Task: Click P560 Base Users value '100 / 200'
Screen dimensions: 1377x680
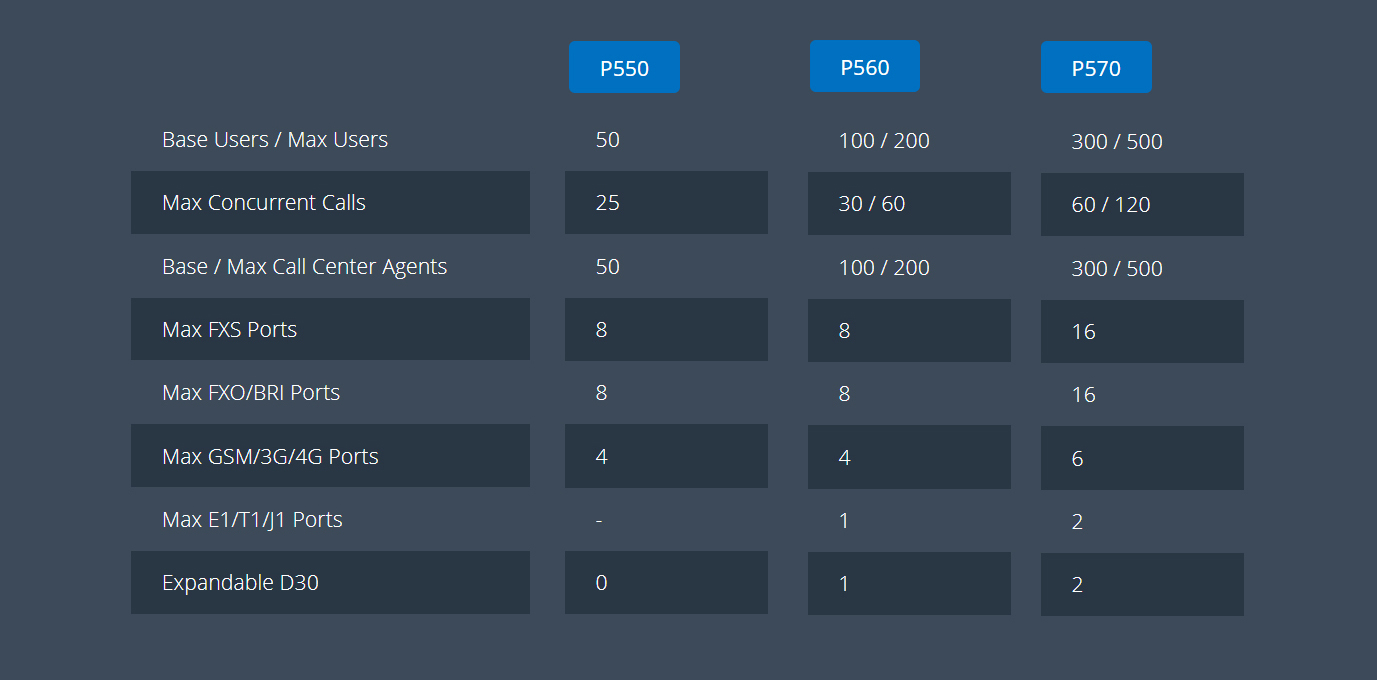Action: pyautogui.click(x=884, y=141)
